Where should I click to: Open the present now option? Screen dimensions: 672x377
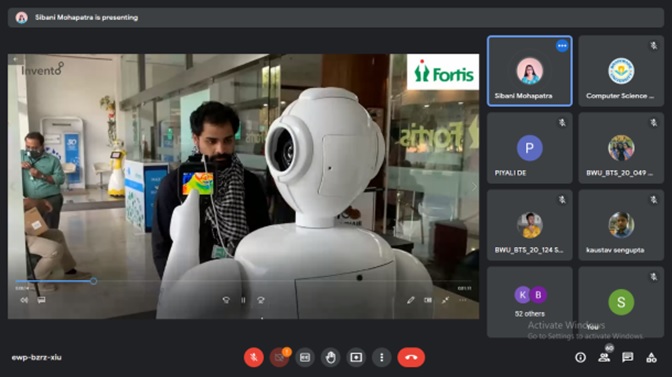pyautogui.click(x=356, y=357)
